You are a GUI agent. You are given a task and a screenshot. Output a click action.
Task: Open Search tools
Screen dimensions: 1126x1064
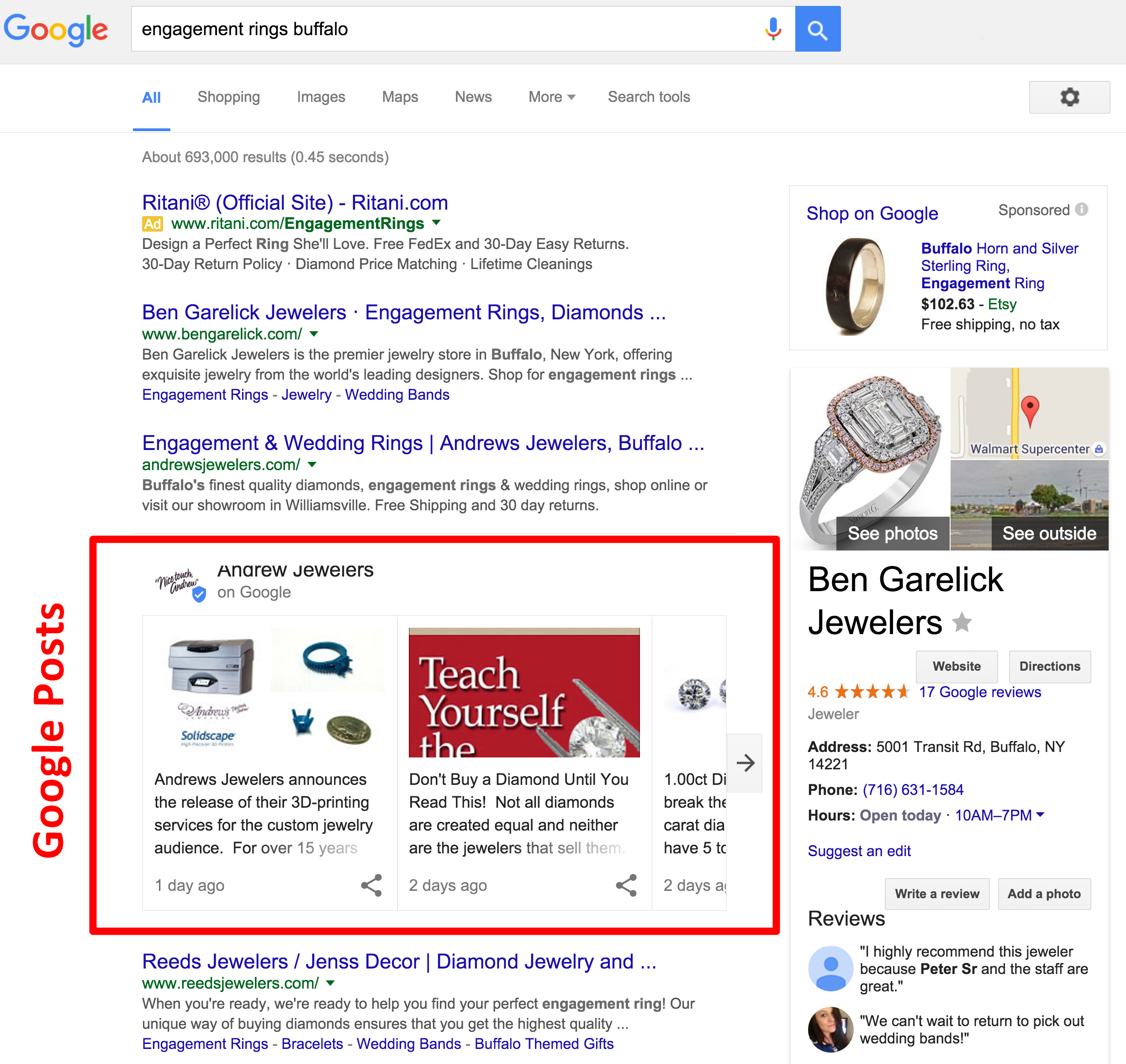[649, 97]
